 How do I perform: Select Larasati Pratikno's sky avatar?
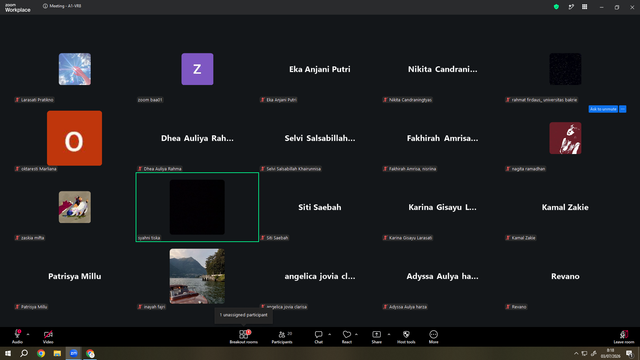point(75,69)
